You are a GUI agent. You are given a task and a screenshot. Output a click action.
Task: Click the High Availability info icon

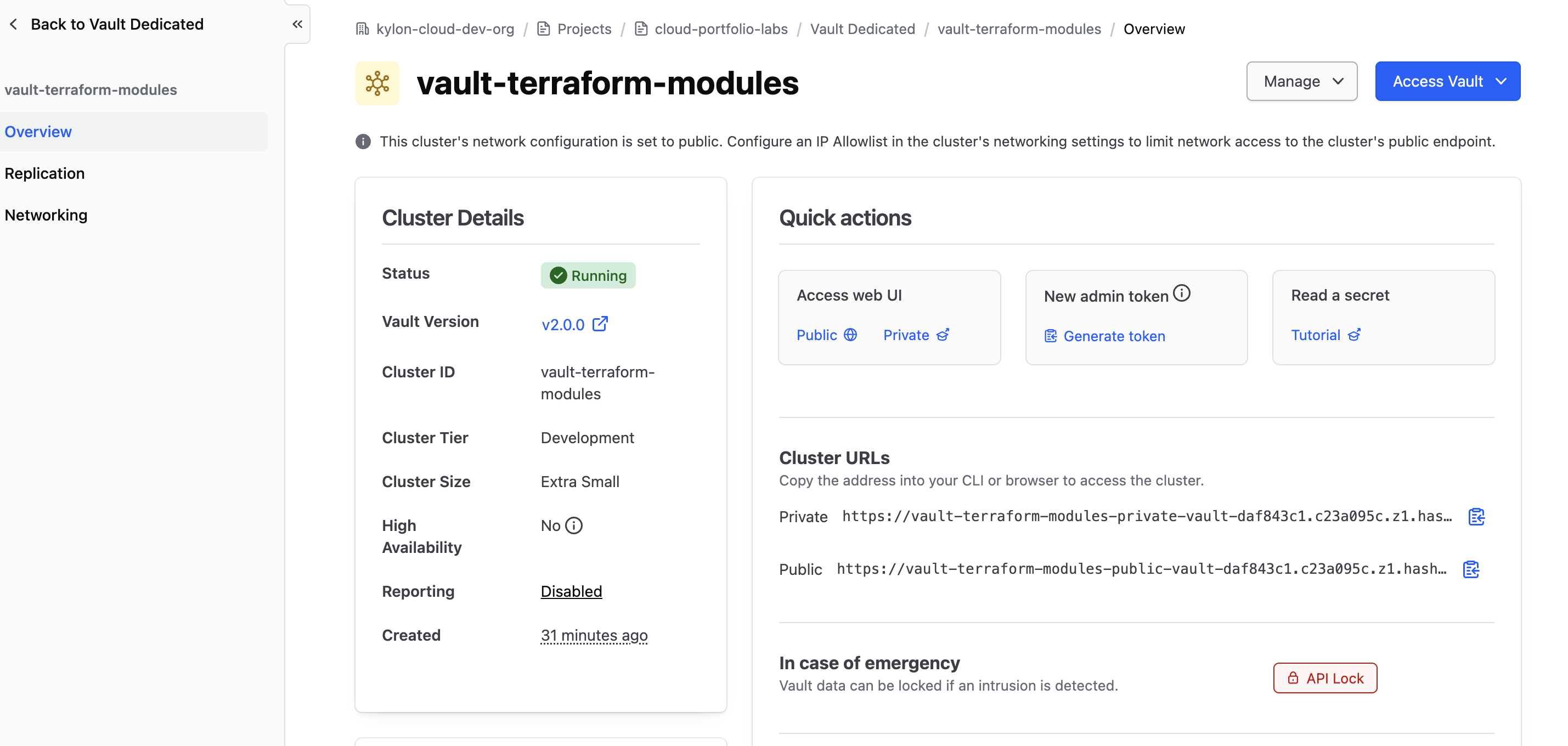(573, 525)
